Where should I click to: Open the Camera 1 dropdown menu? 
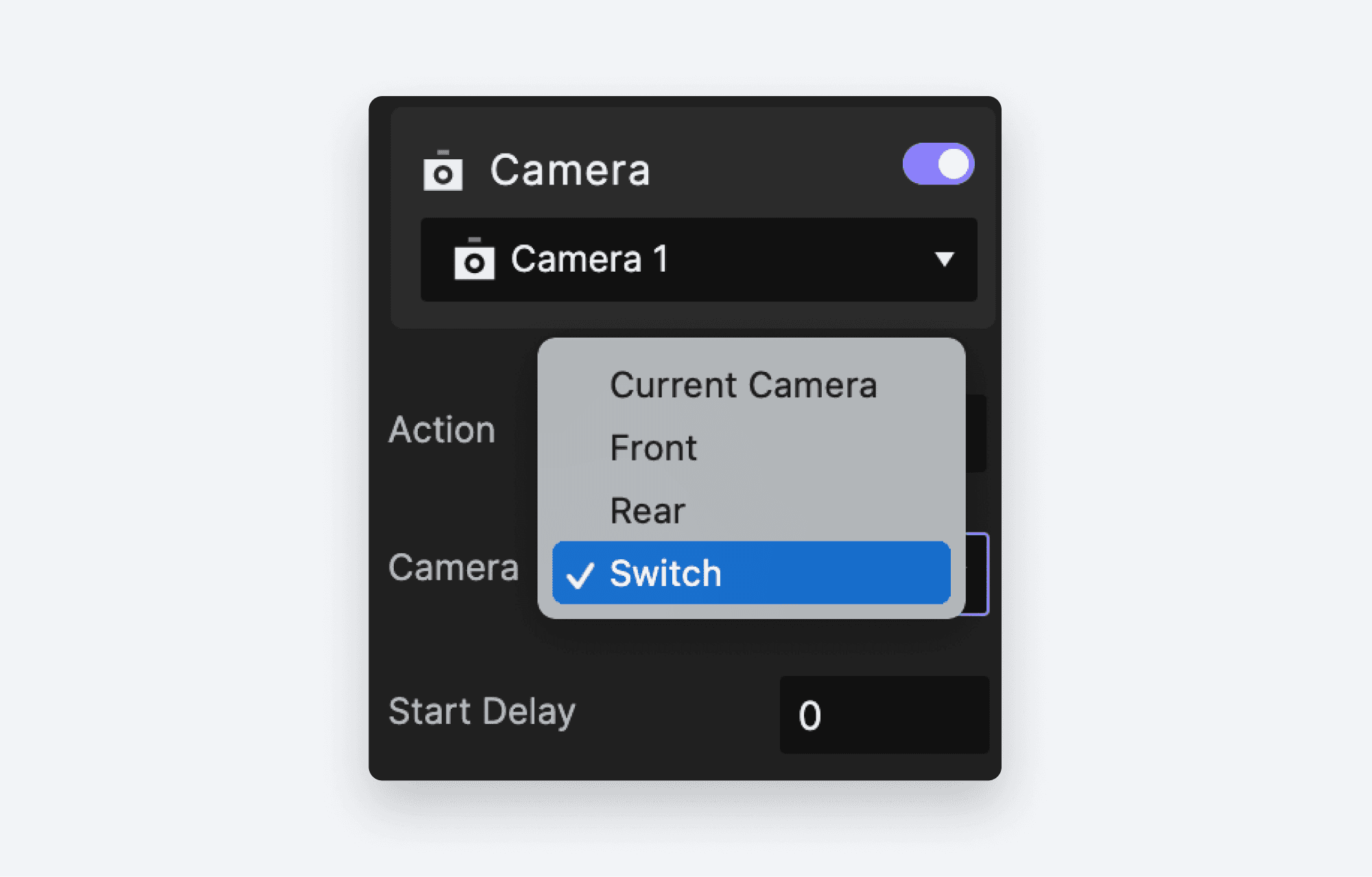[x=698, y=260]
